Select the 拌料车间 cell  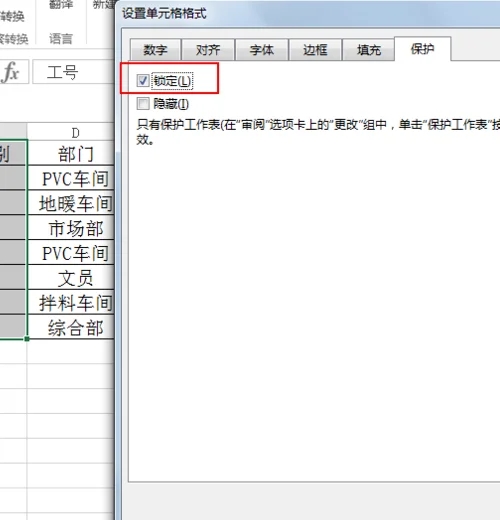(x=71, y=302)
